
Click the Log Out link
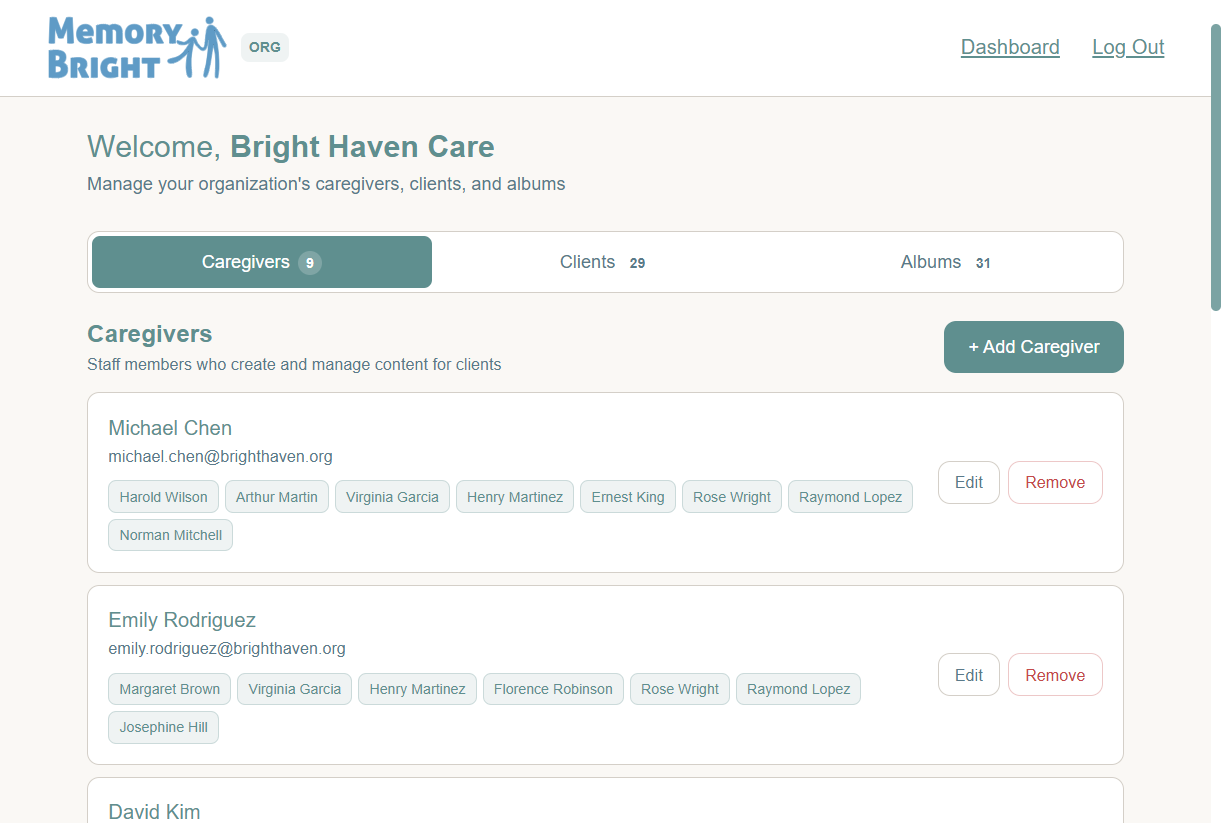point(1128,47)
